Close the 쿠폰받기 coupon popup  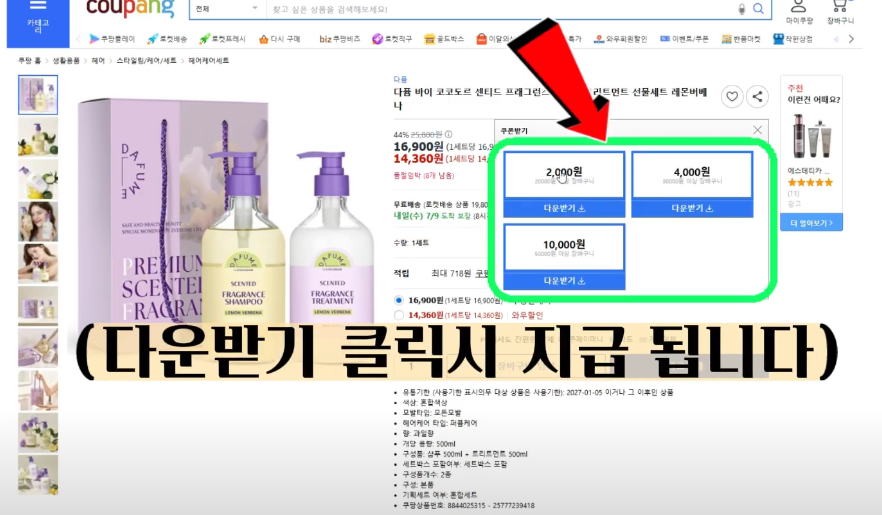pos(758,130)
